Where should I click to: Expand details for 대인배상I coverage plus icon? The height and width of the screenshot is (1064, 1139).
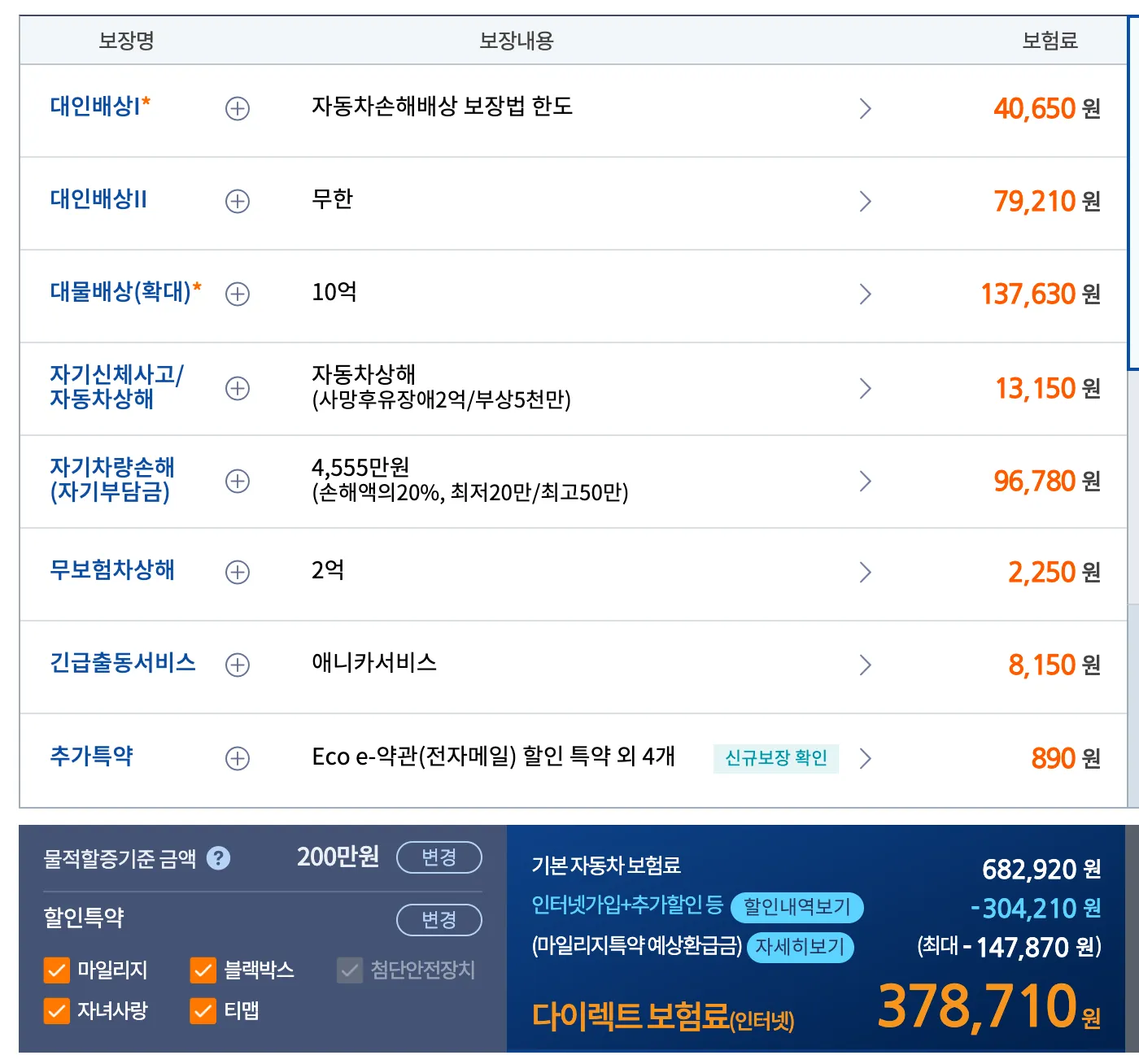tap(237, 109)
